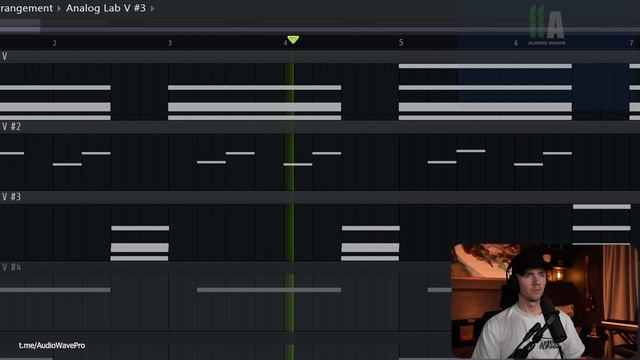Expand the arrow after Analog Lab V #3
640x360 pixels.
152,9
